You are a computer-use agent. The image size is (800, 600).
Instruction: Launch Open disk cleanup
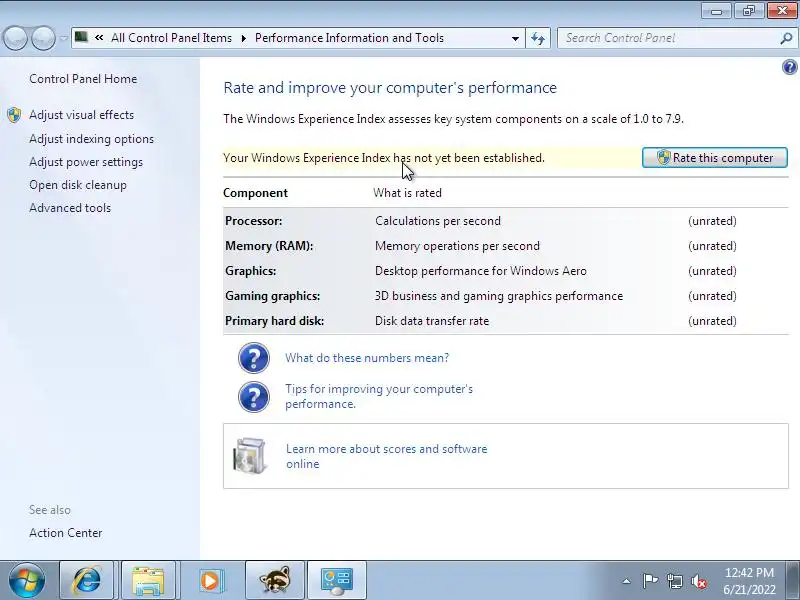point(78,185)
